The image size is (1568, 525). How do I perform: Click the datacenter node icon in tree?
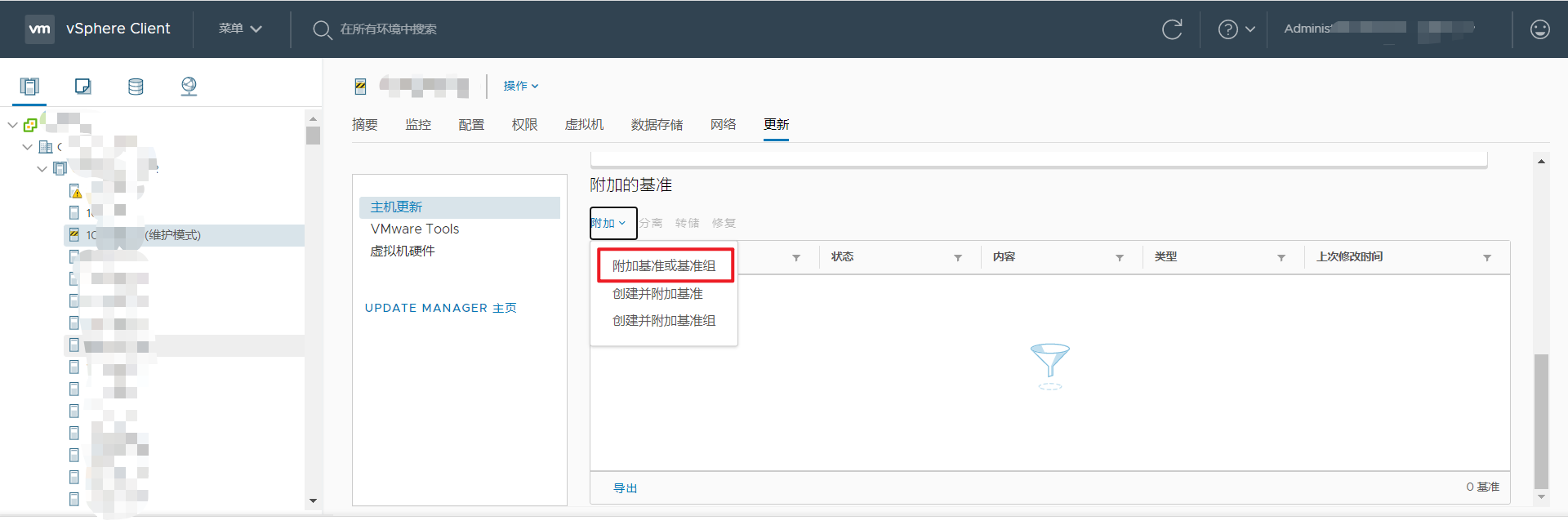(x=46, y=147)
